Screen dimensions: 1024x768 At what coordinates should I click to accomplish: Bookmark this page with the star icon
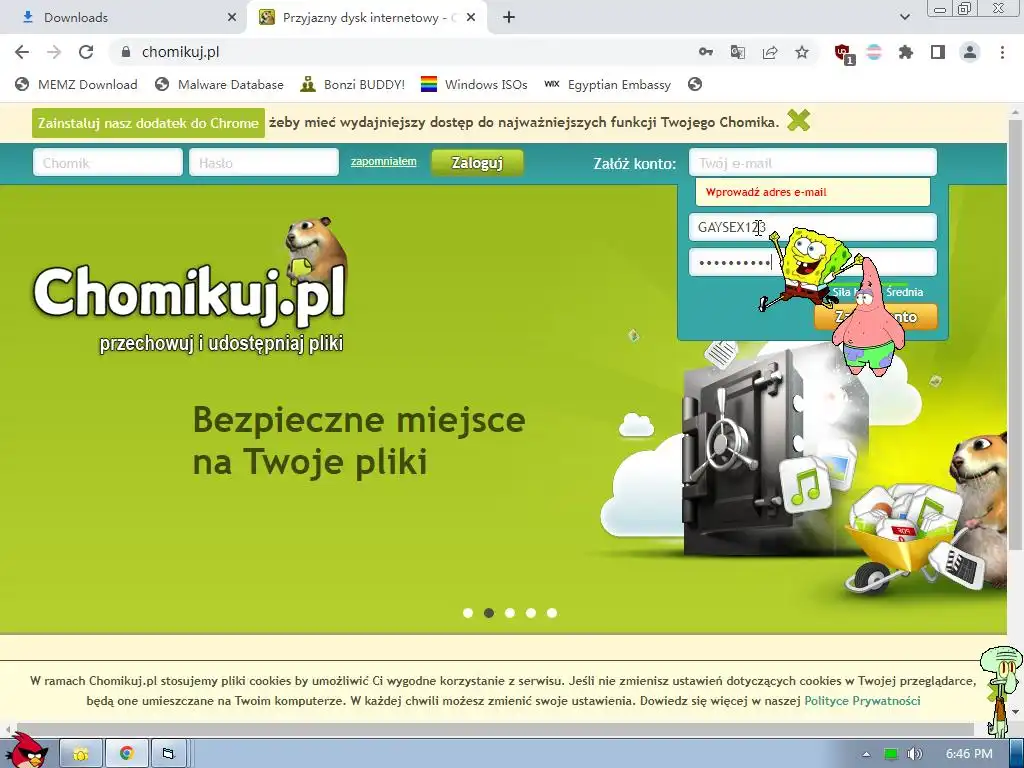(x=802, y=52)
